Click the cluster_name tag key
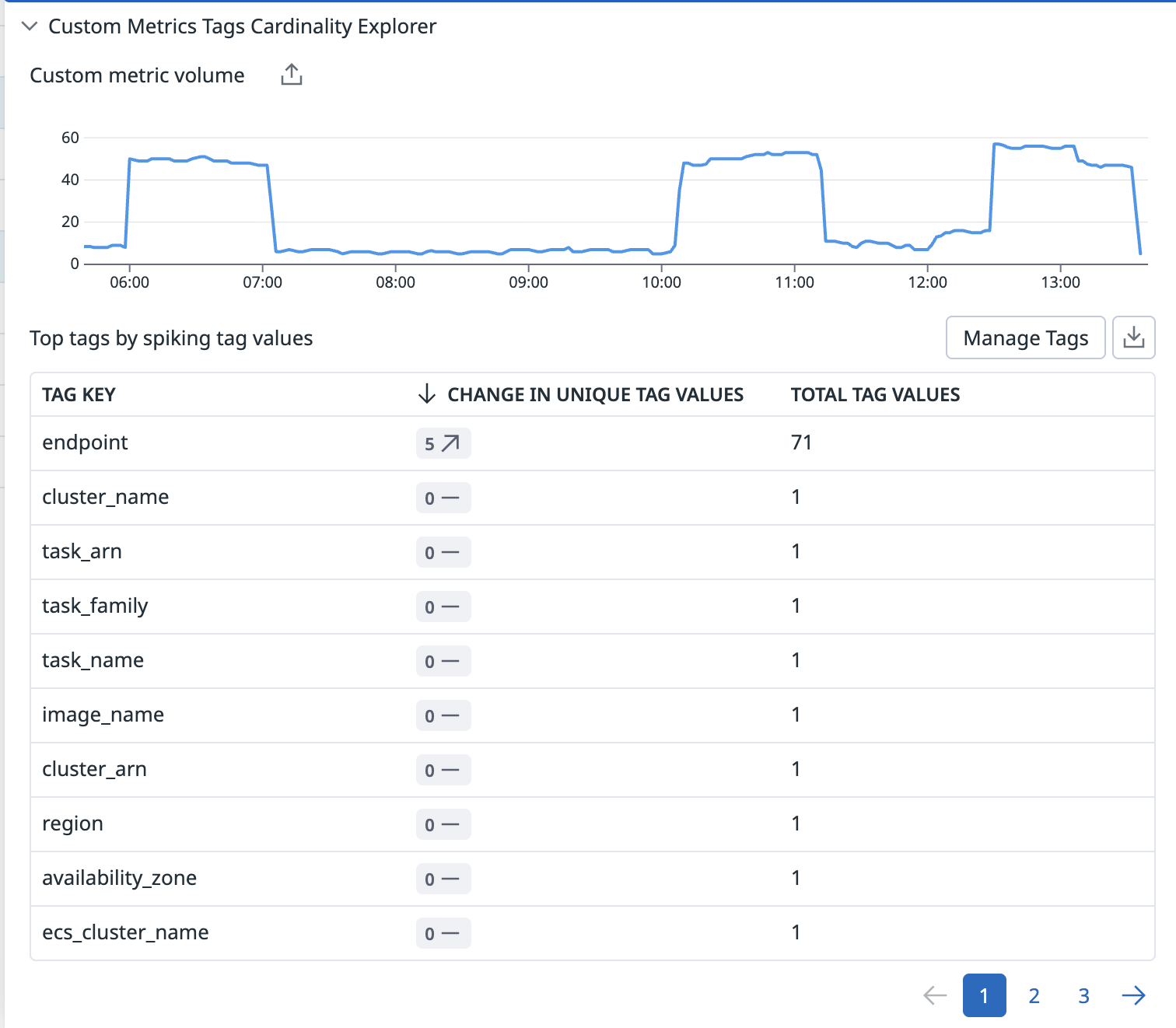The height and width of the screenshot is (1028, 1176). [x=105, y=497]
